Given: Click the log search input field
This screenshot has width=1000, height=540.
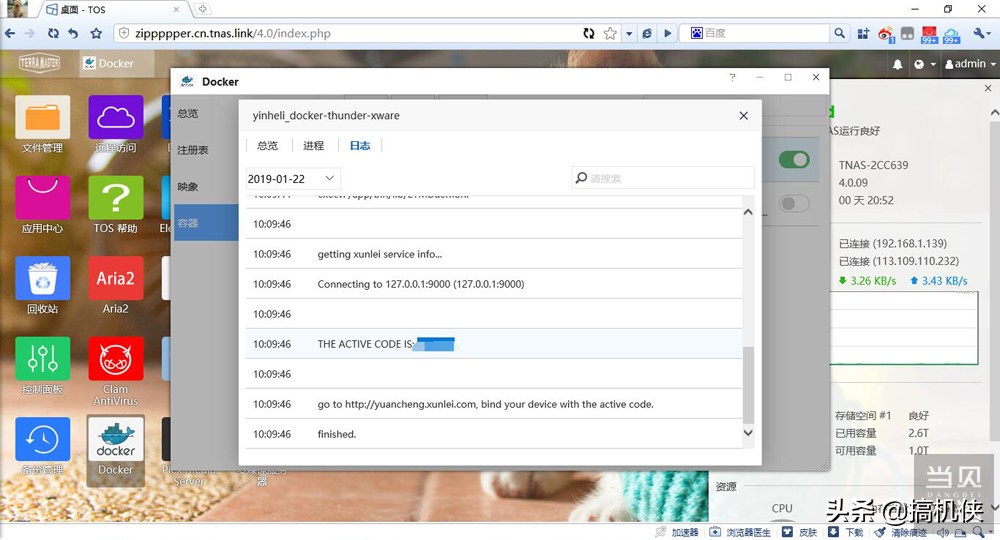Looking at the screenshot, I should click(663, 178).
